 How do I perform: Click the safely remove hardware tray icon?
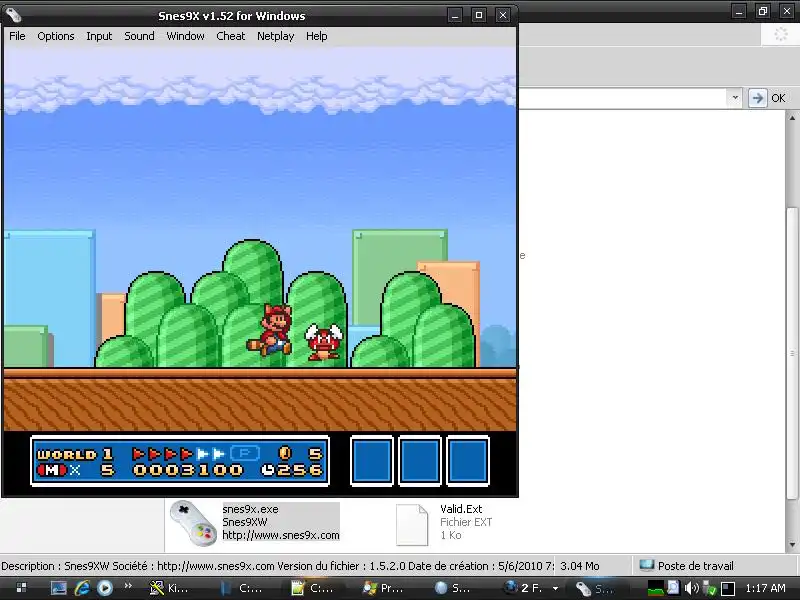pyautogui.click(x=710, y=588)
